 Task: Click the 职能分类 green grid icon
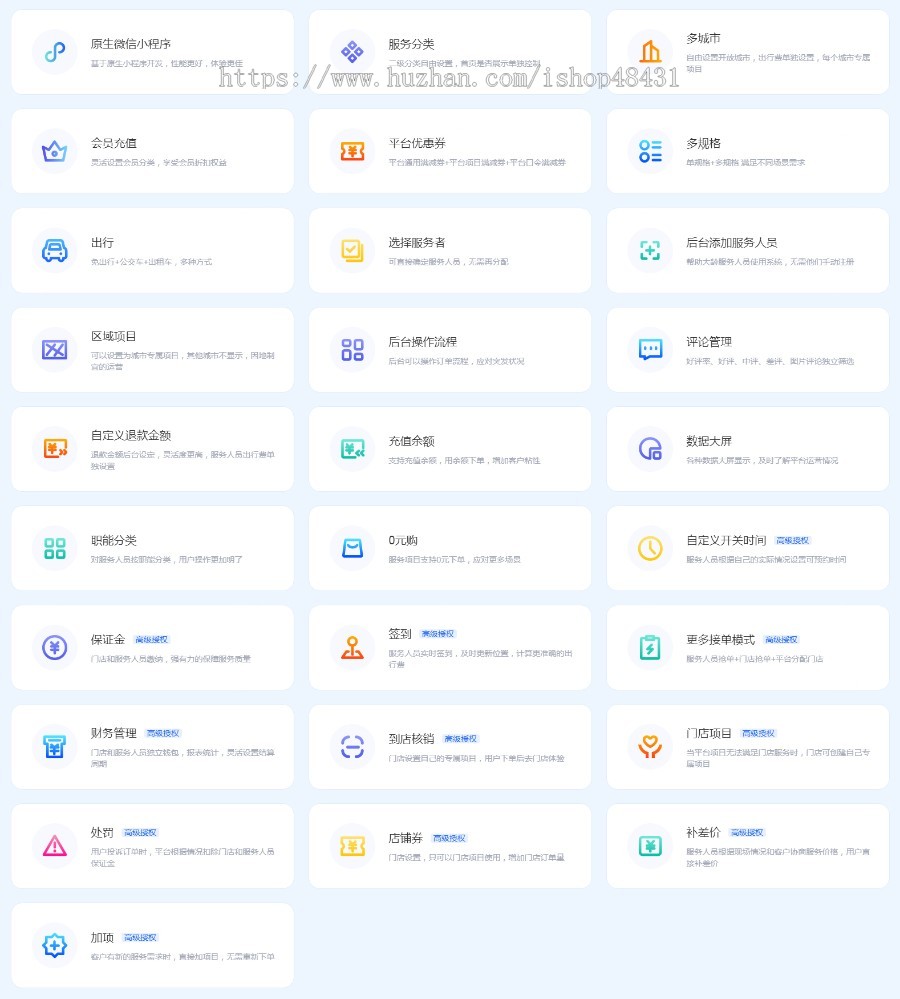pyautogui.click(x=55, y=548)
